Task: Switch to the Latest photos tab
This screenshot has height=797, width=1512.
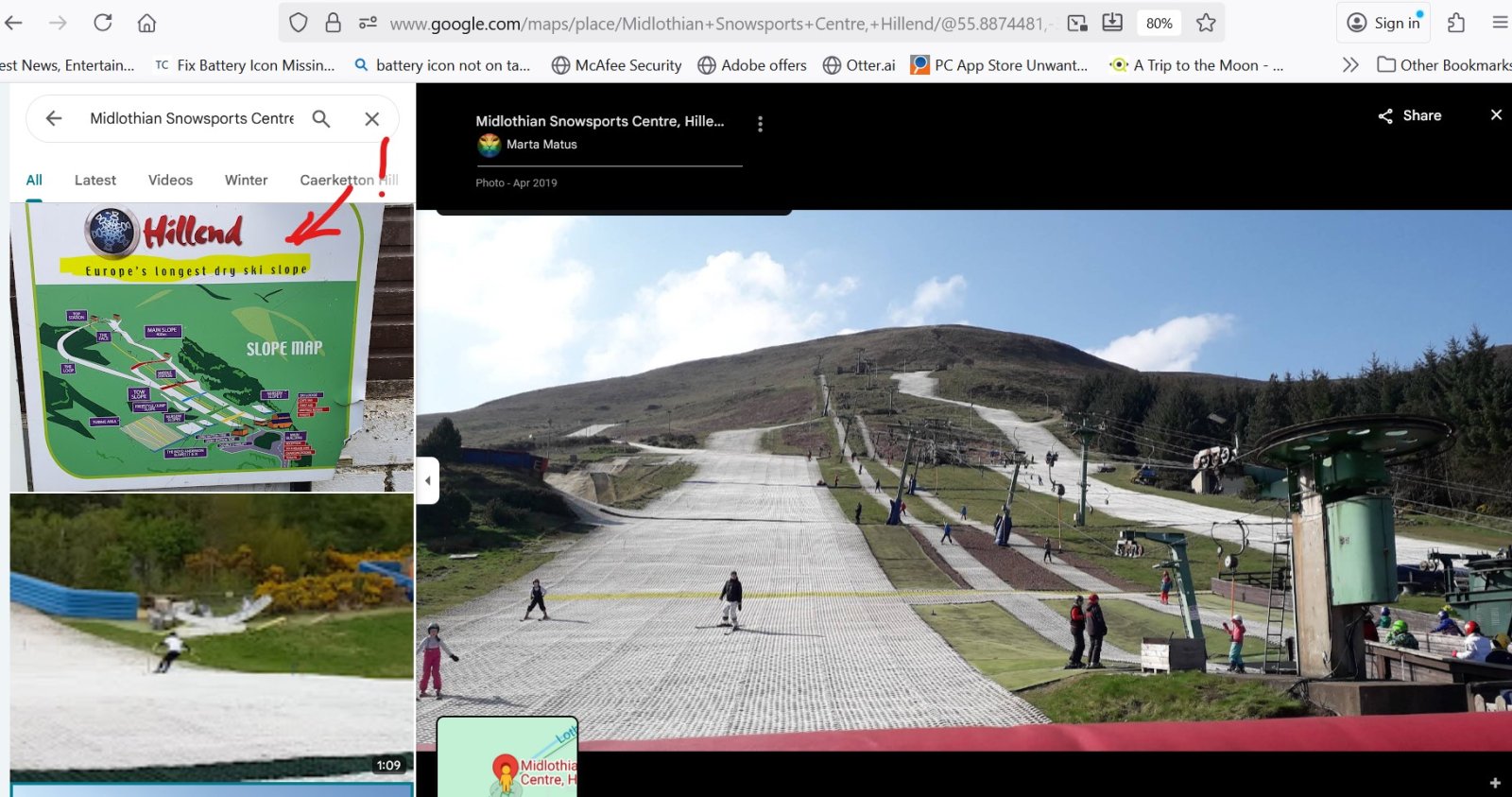Action: (x=95, y=180)
